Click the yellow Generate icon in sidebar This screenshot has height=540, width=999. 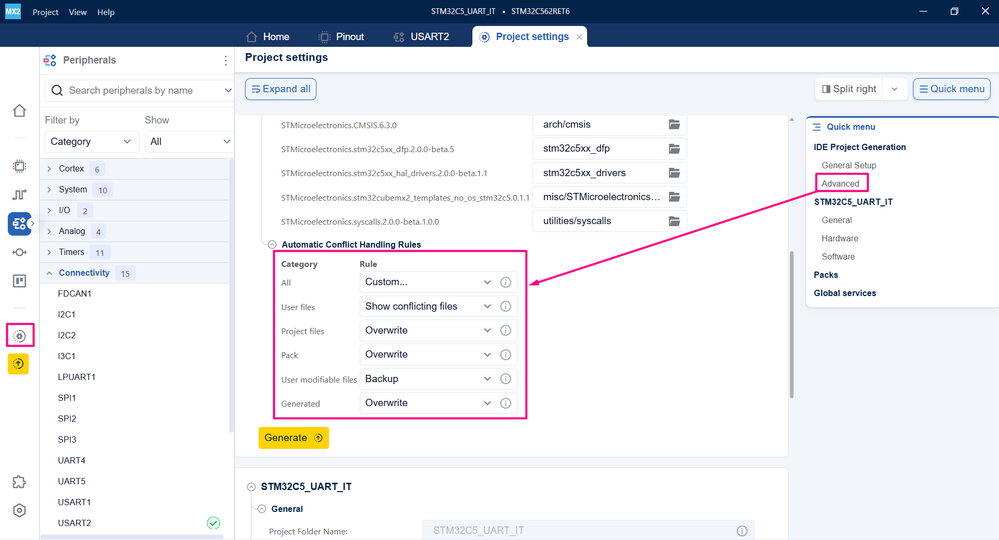pyautogui.click(x=18, y=364)
